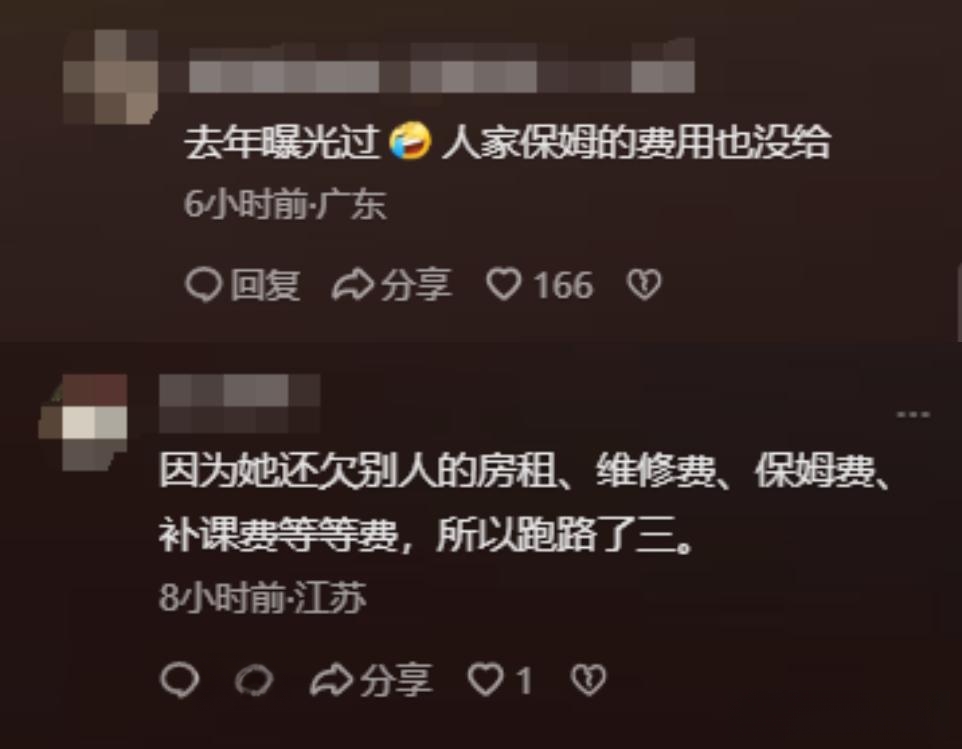
Task: Open the three-dot more options menu
Action: pos(913,415)
